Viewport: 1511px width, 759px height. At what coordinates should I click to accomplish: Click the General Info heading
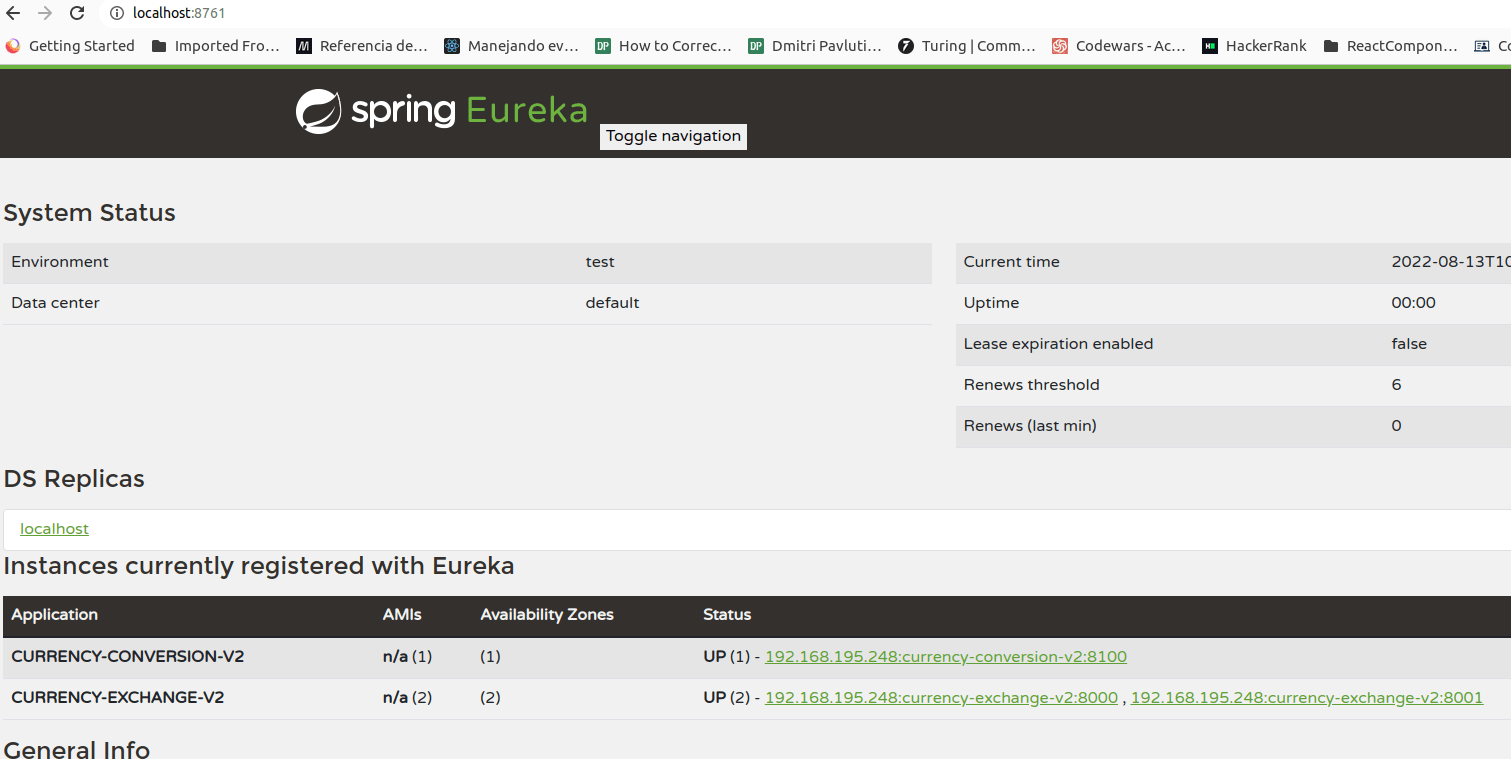click(77, 749)
